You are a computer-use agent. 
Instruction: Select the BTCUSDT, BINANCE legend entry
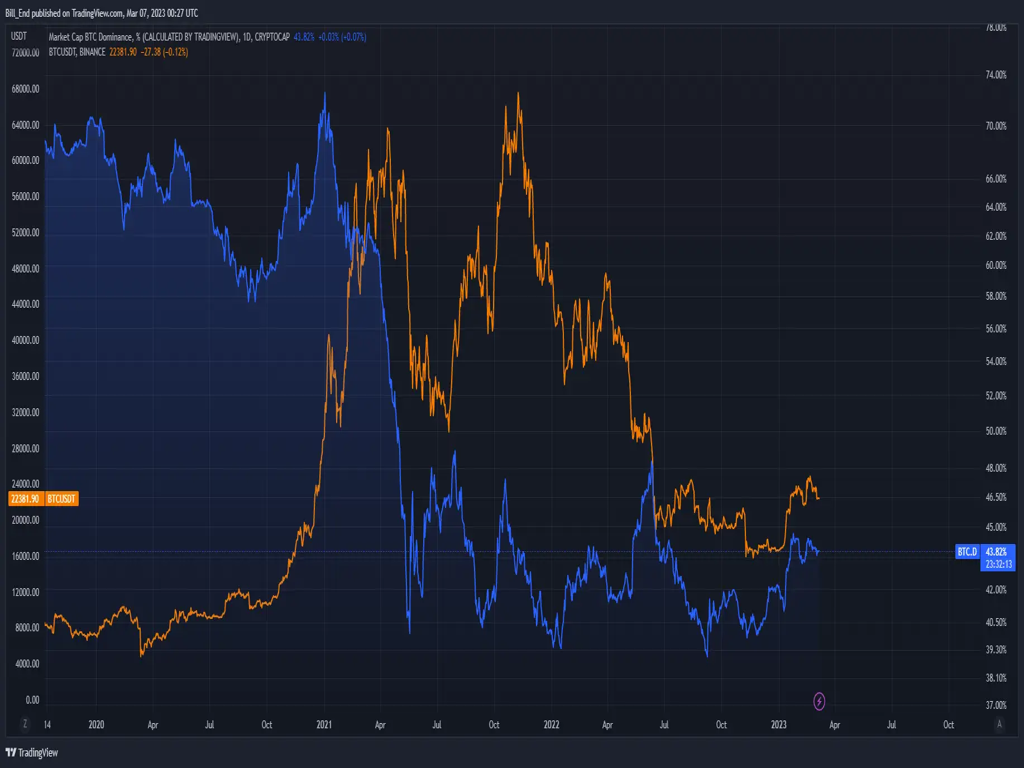[x=77, y=50]
